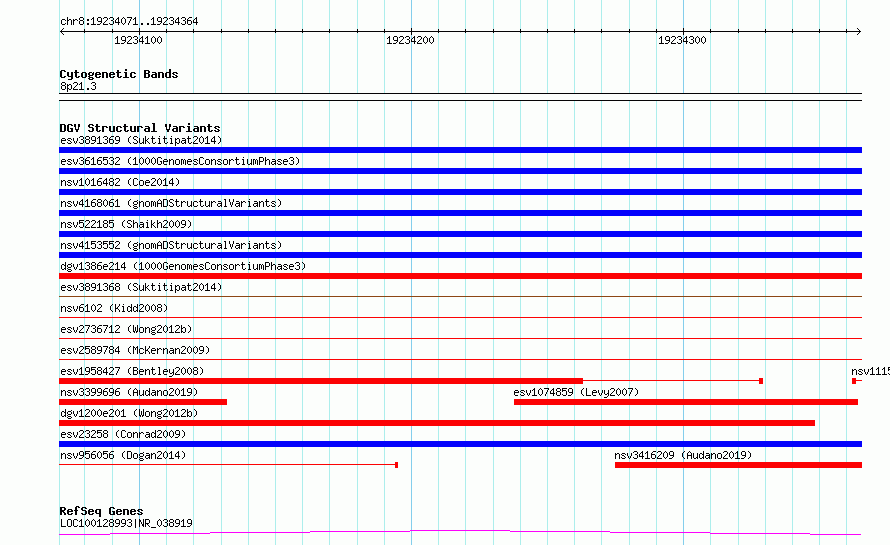Open the RefSeq Genes track heading
The image size is (890, 545).
101,511
